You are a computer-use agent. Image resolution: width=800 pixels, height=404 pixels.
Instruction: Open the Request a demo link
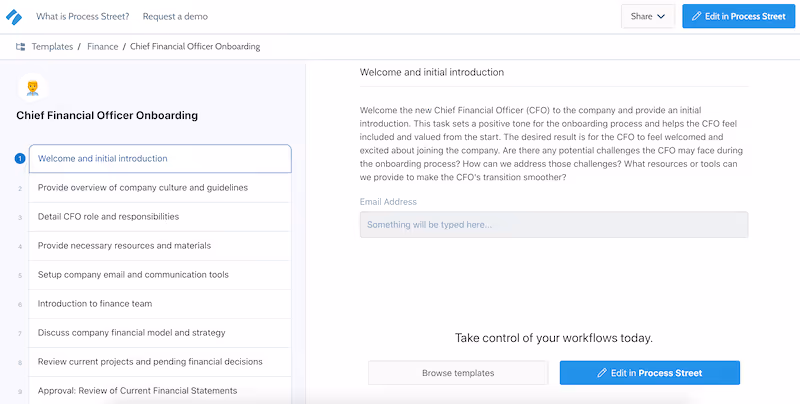(175, 16)
